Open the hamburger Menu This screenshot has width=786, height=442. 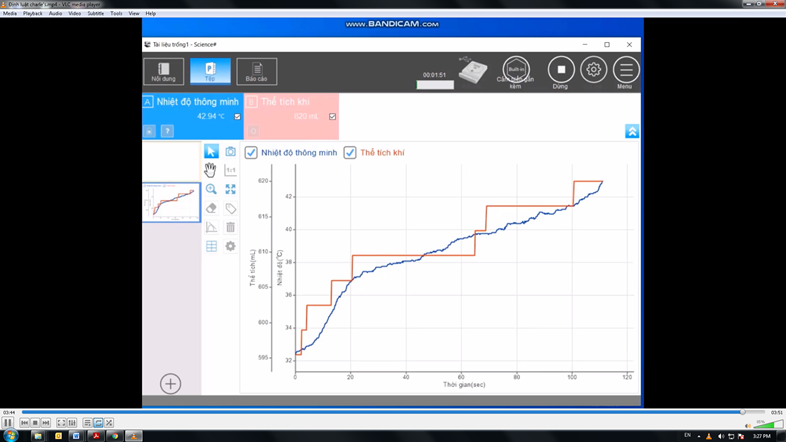[x=626, y=70]
